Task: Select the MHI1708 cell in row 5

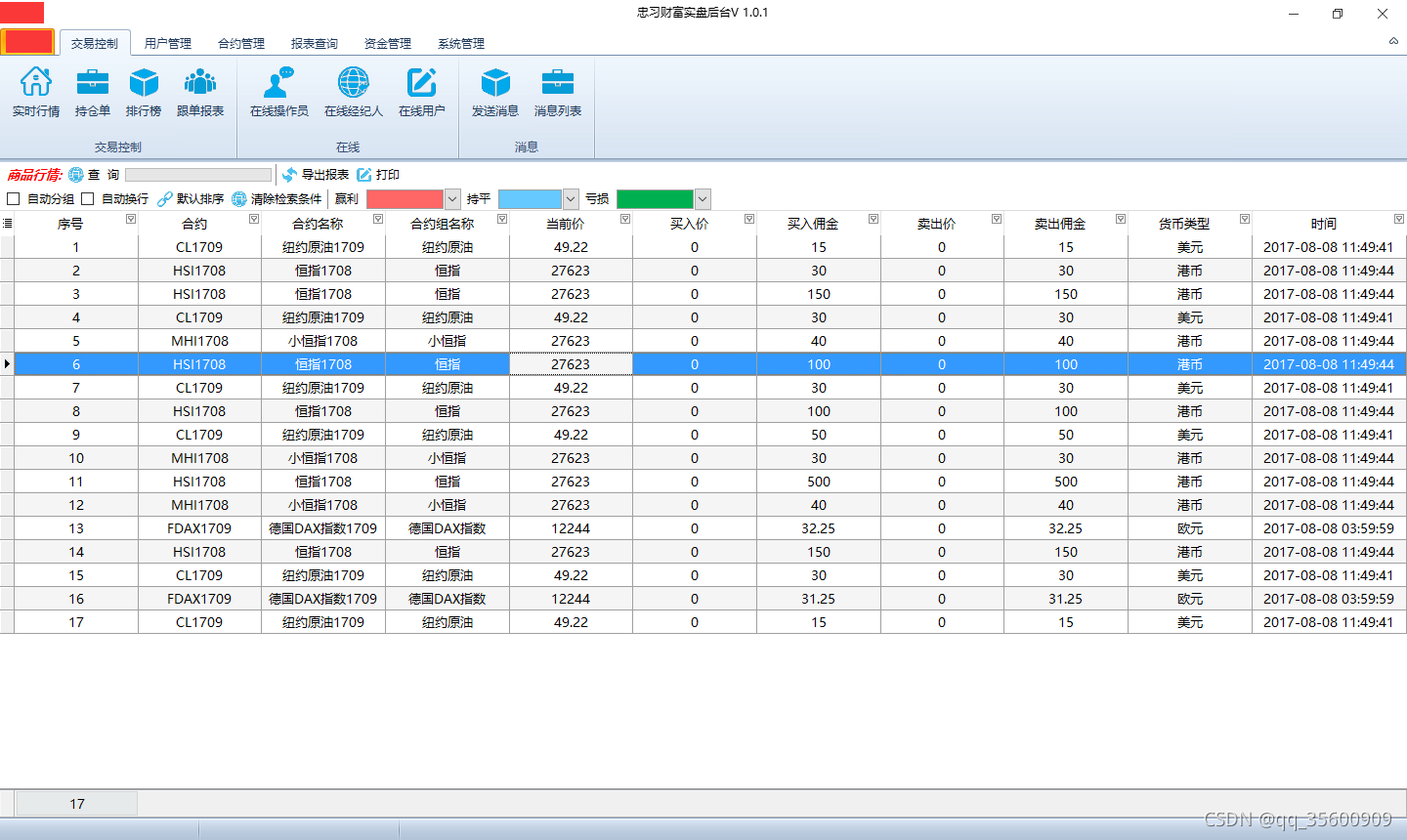Action: tap(199, 341)
